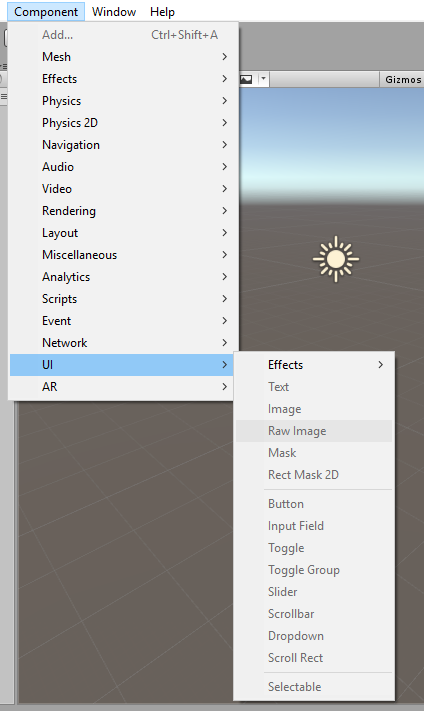Choose Selectable component
Image resolution: width=424 pixels, height=711 pixels.
click(314, 687)
